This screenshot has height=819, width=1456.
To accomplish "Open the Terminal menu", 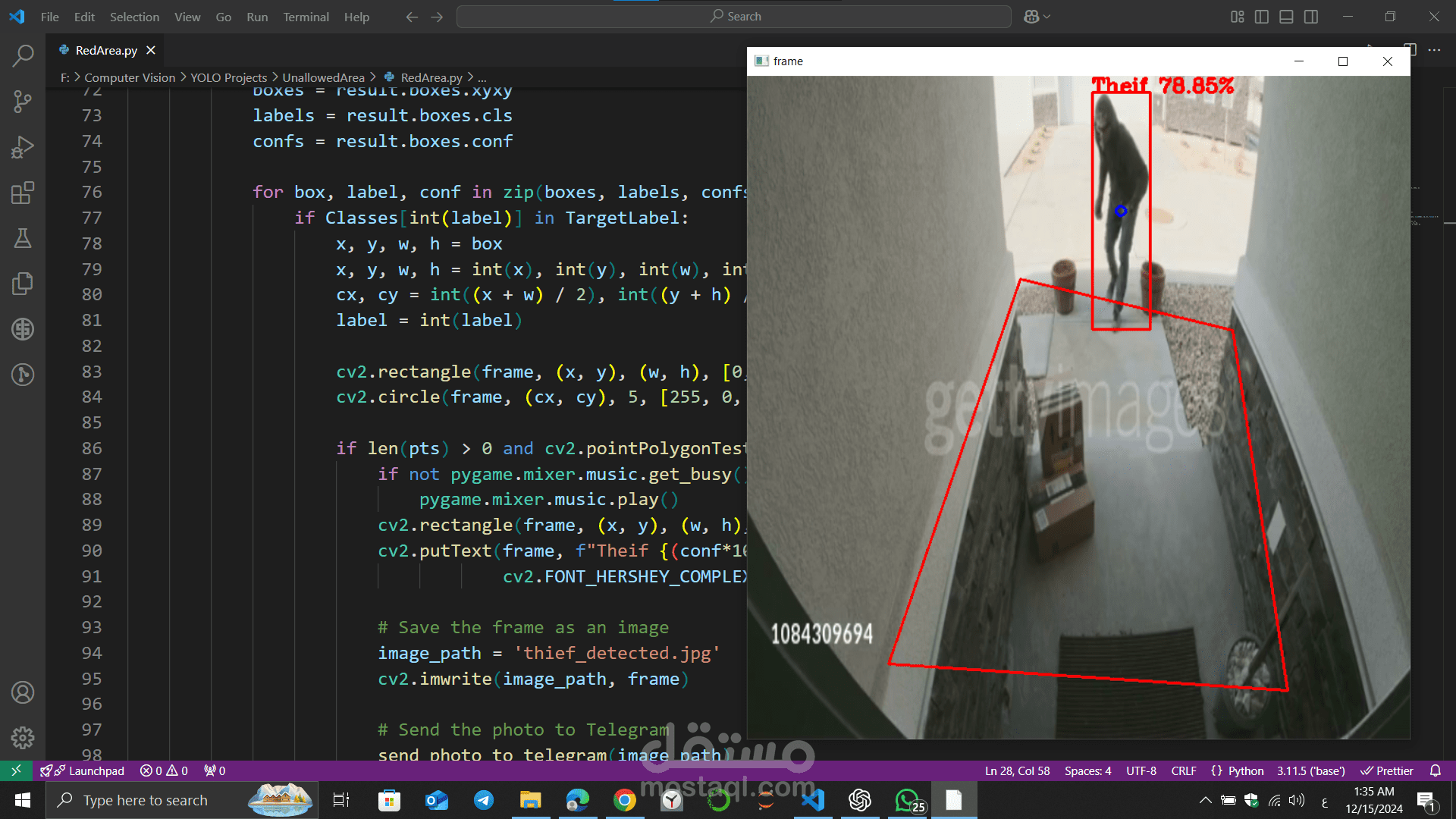I will pos(306,17).
